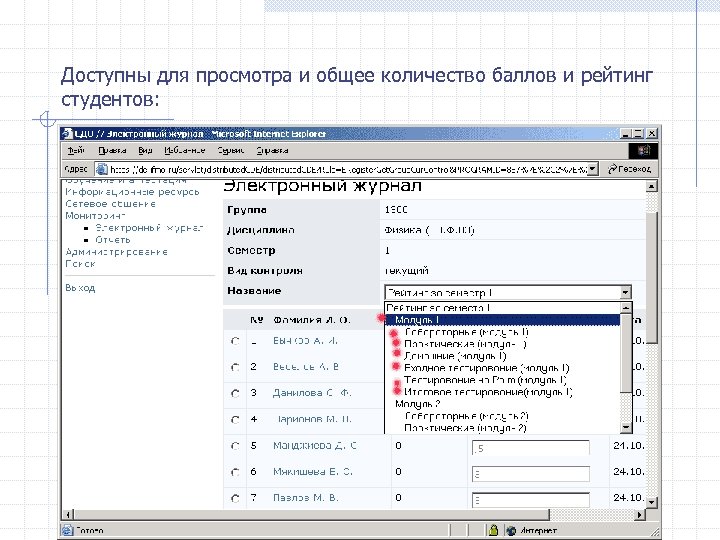The image size is (720, 540).
Task: Click the address bar URL field
Action: coord(348,169)
